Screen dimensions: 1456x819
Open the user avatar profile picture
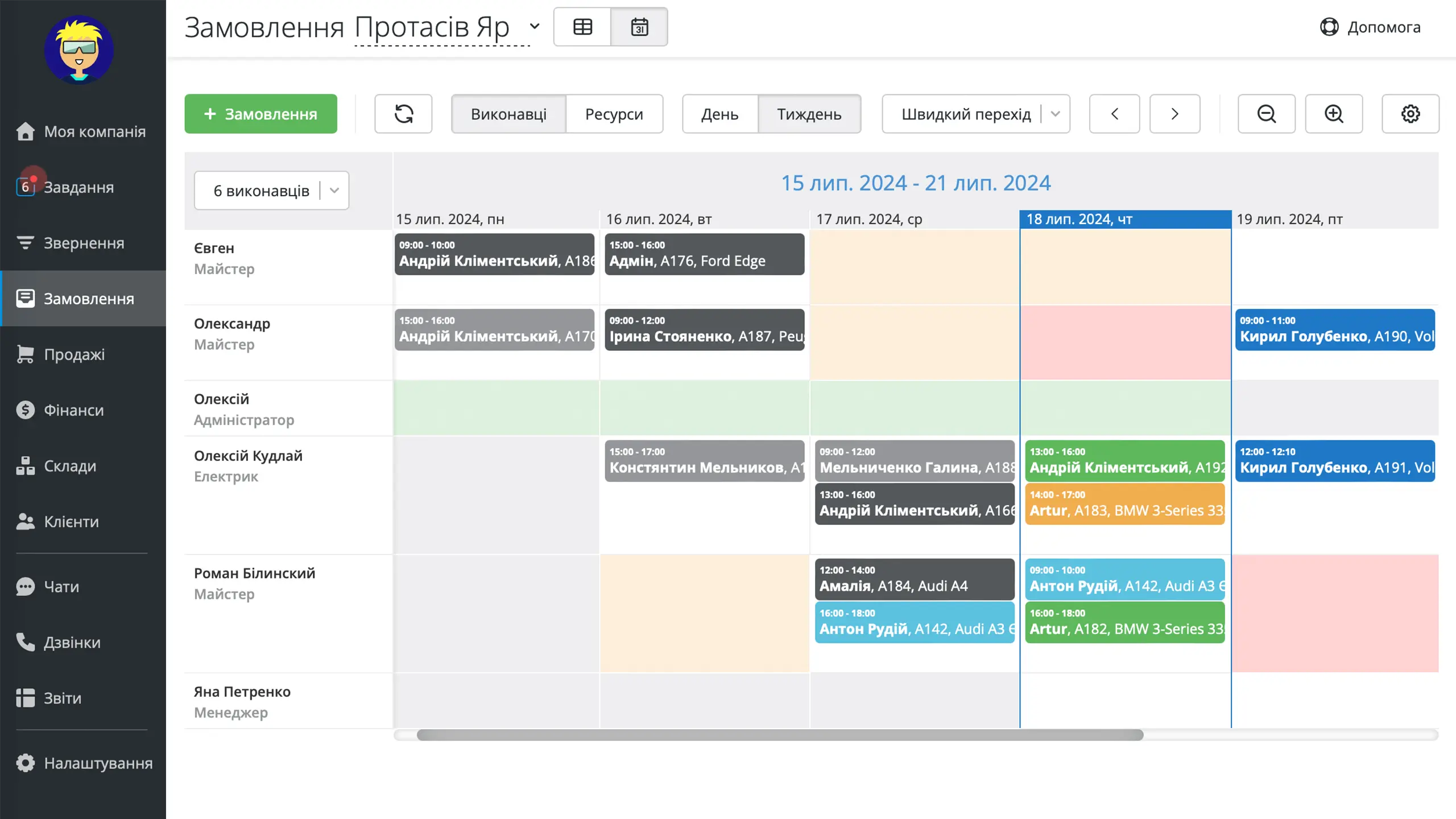coord(79,49)
